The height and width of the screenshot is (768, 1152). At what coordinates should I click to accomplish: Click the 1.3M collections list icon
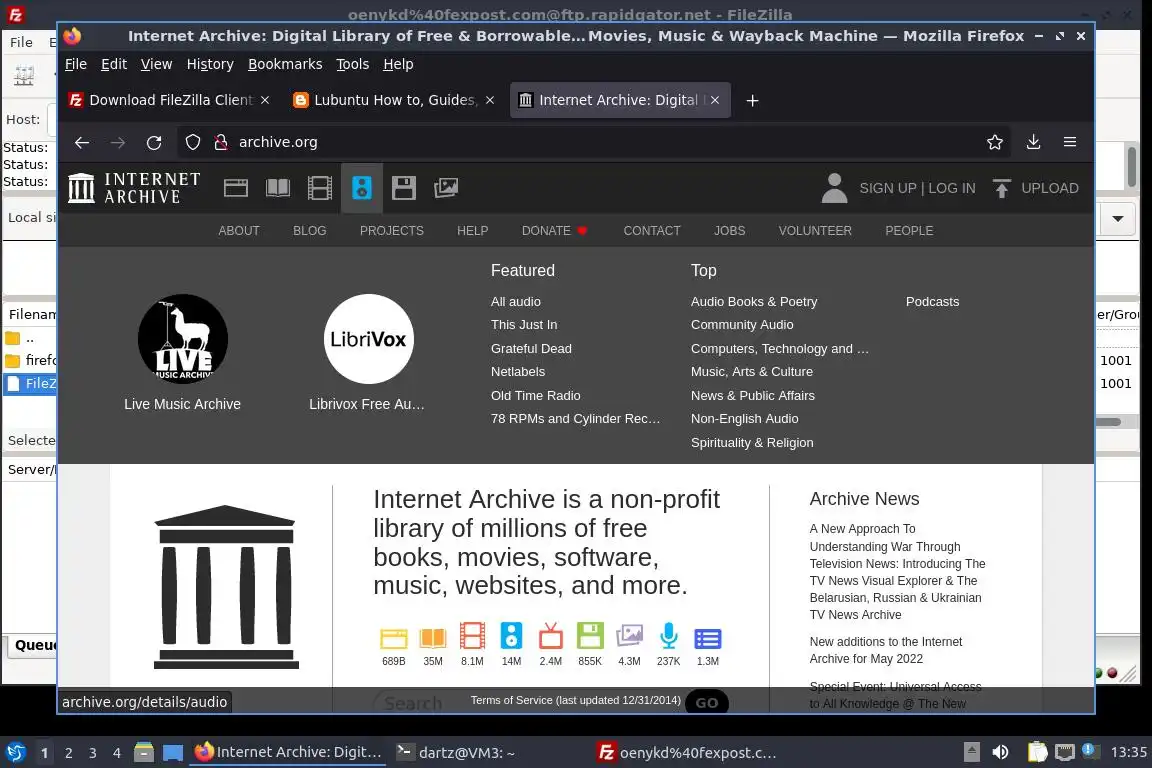coord(708,638)
